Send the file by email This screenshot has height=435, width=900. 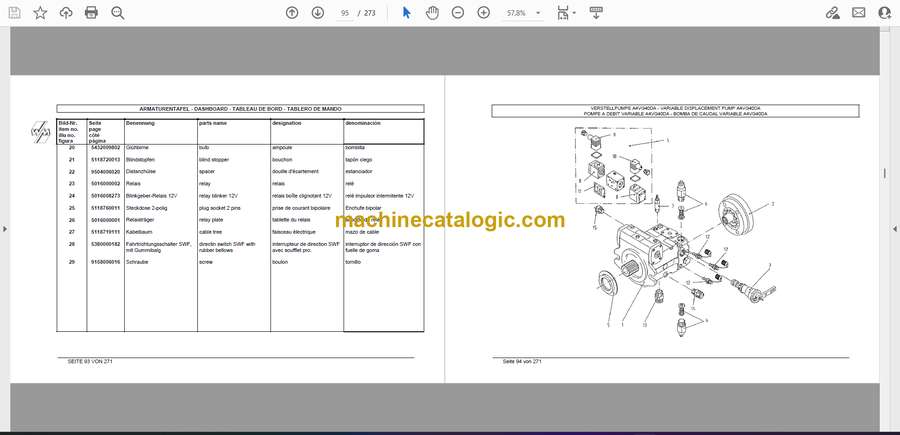click(x=859, y=13)
